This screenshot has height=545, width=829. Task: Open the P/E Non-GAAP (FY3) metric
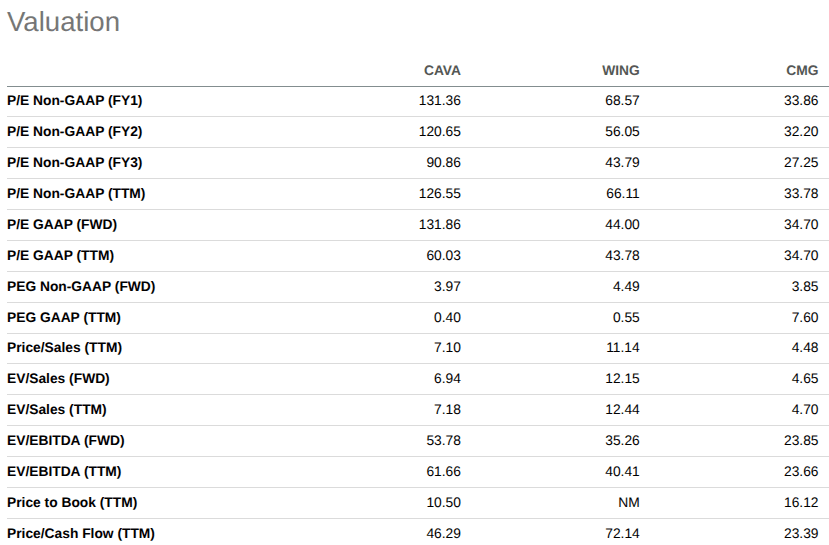tap(74, 163)
